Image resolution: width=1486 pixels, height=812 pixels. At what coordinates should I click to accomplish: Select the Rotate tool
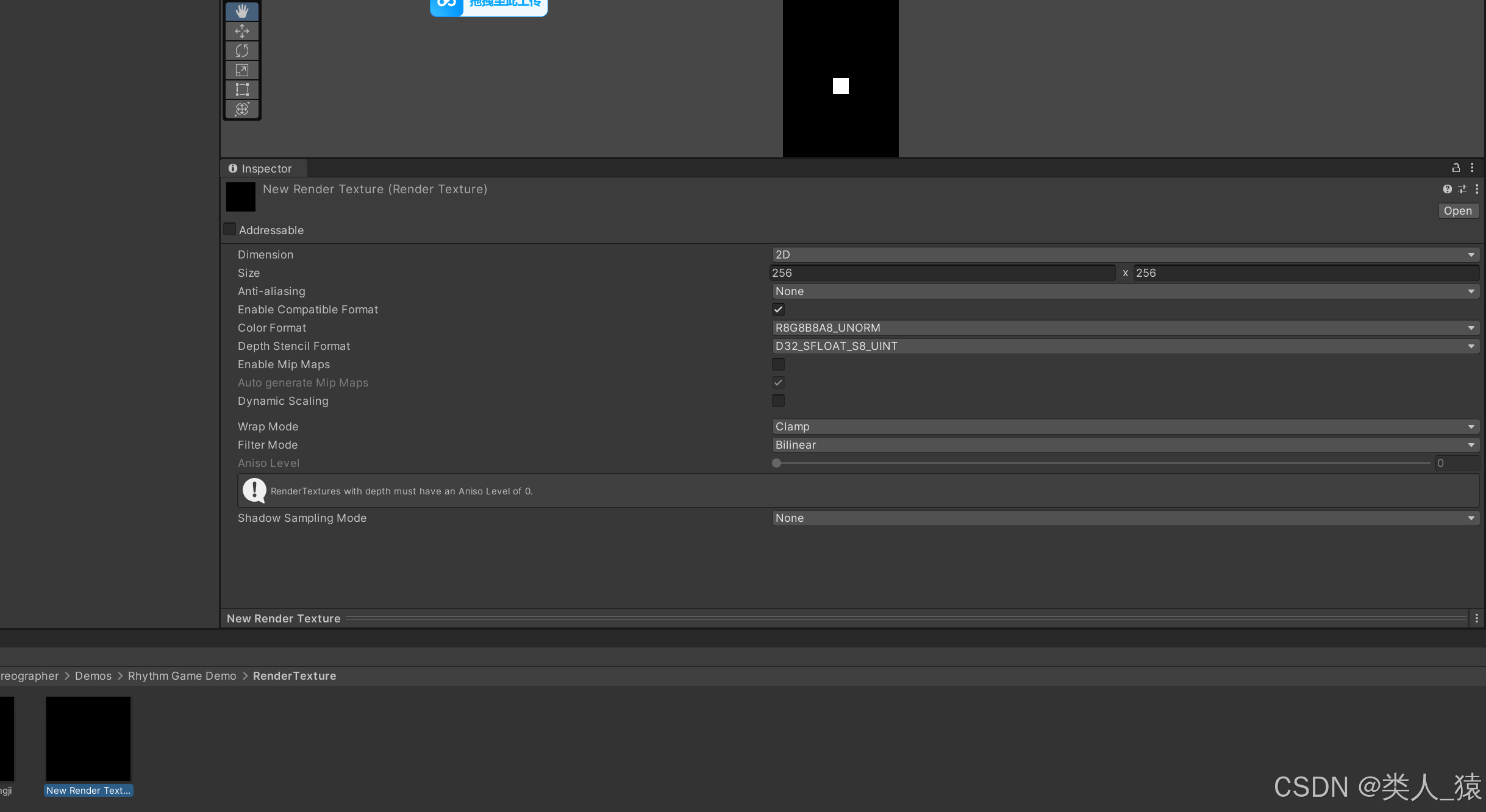click(242, 51)
